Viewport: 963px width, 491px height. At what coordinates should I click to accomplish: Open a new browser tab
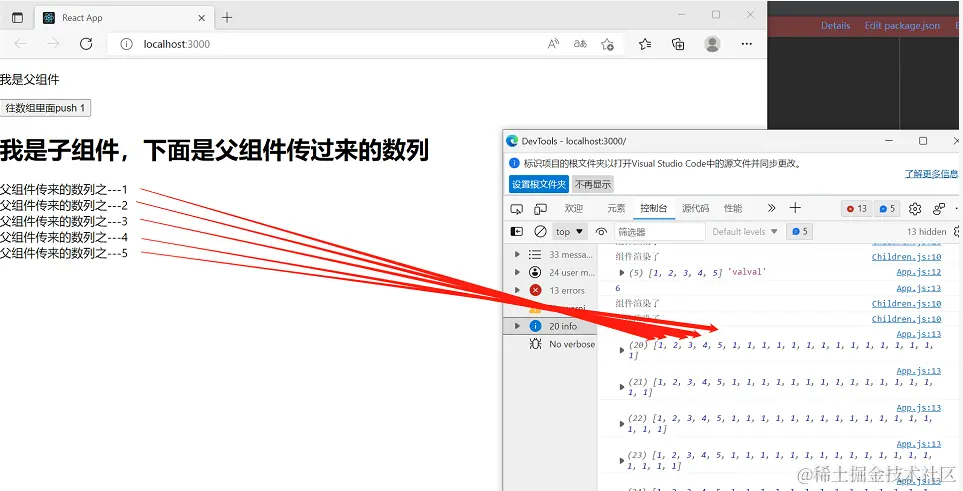227,17
